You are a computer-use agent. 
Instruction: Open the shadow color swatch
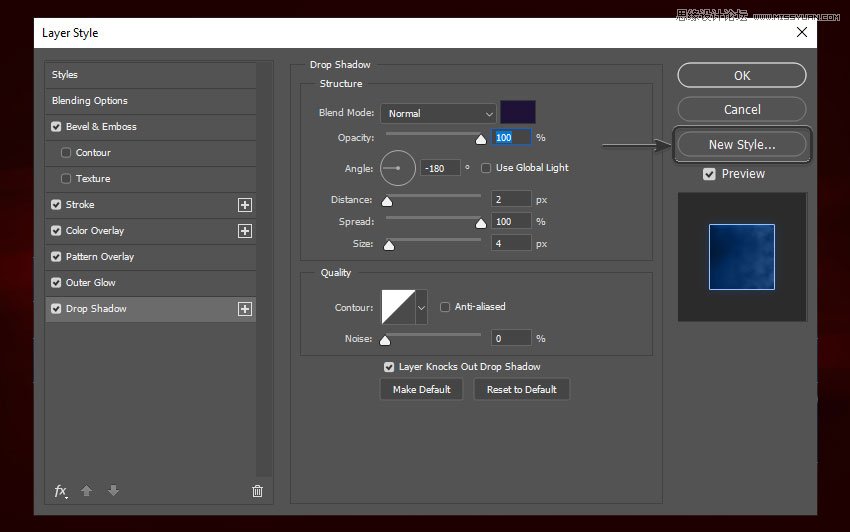[517, 113]
